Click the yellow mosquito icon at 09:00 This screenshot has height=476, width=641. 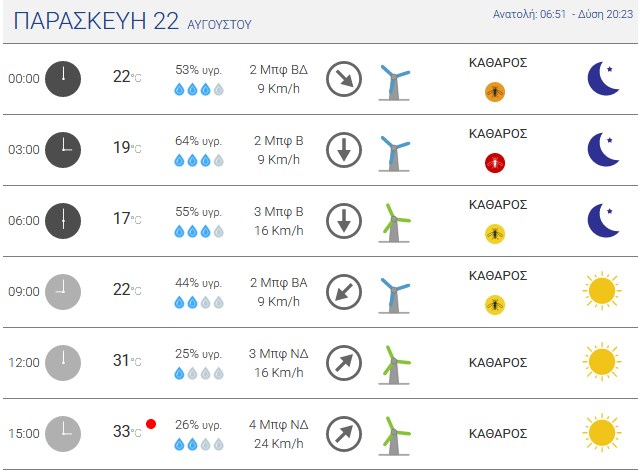pos(495,305)
